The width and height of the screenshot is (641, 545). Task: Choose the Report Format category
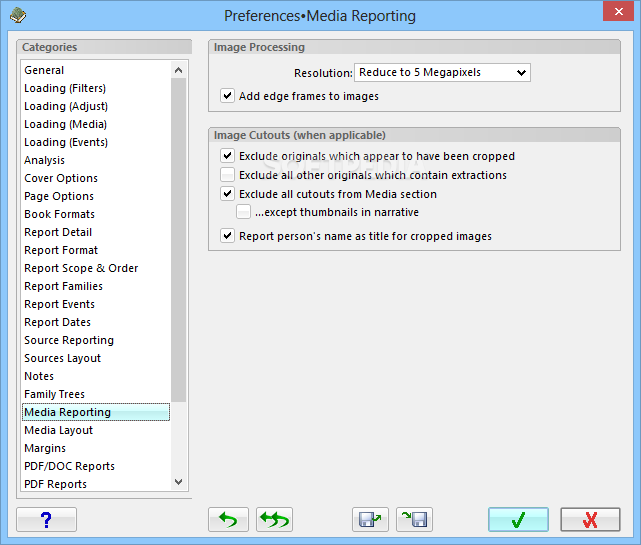tap(96, 250)
